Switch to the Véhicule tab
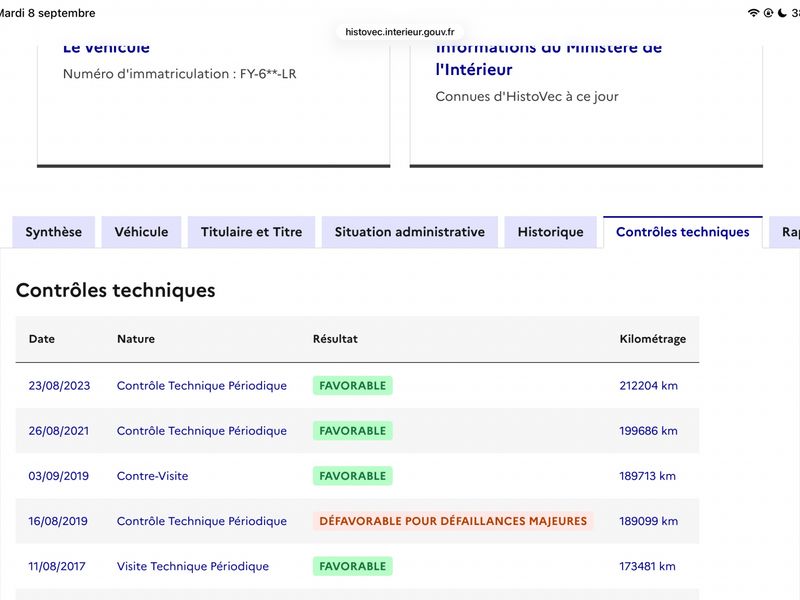The width and height of the screenshot is (800, 600). click(x=141, y=232)
